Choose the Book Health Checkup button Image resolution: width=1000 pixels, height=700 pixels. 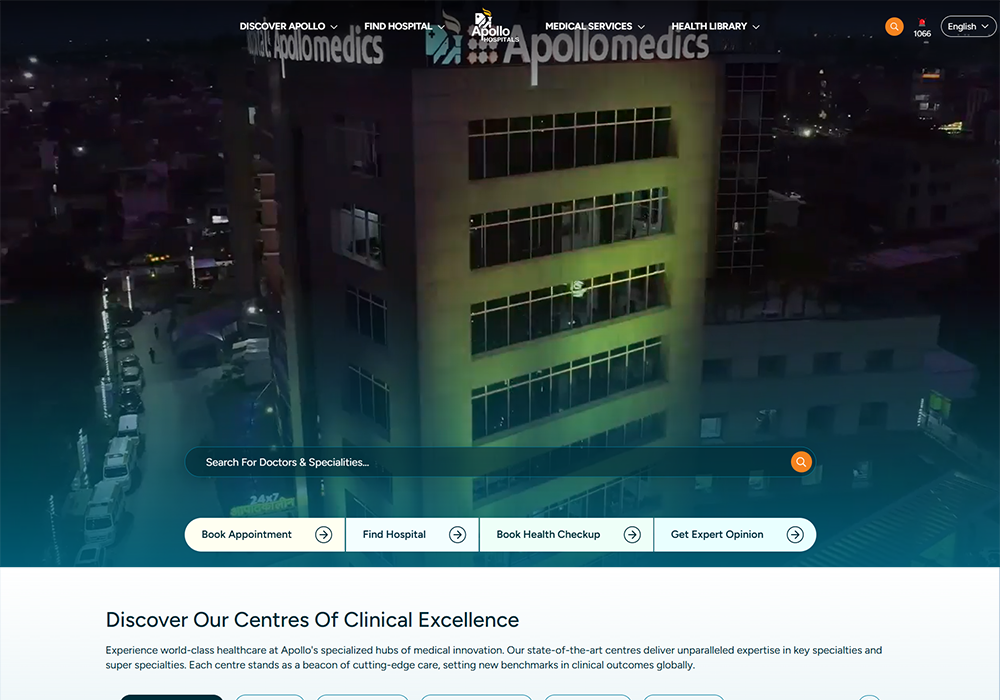[x=566, y=534]
